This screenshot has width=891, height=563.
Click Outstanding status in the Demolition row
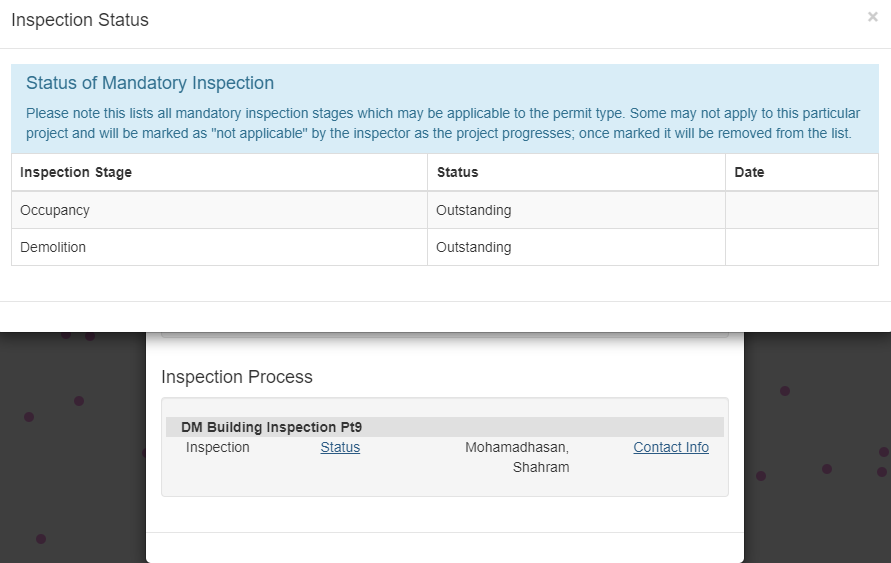[474, 247]
